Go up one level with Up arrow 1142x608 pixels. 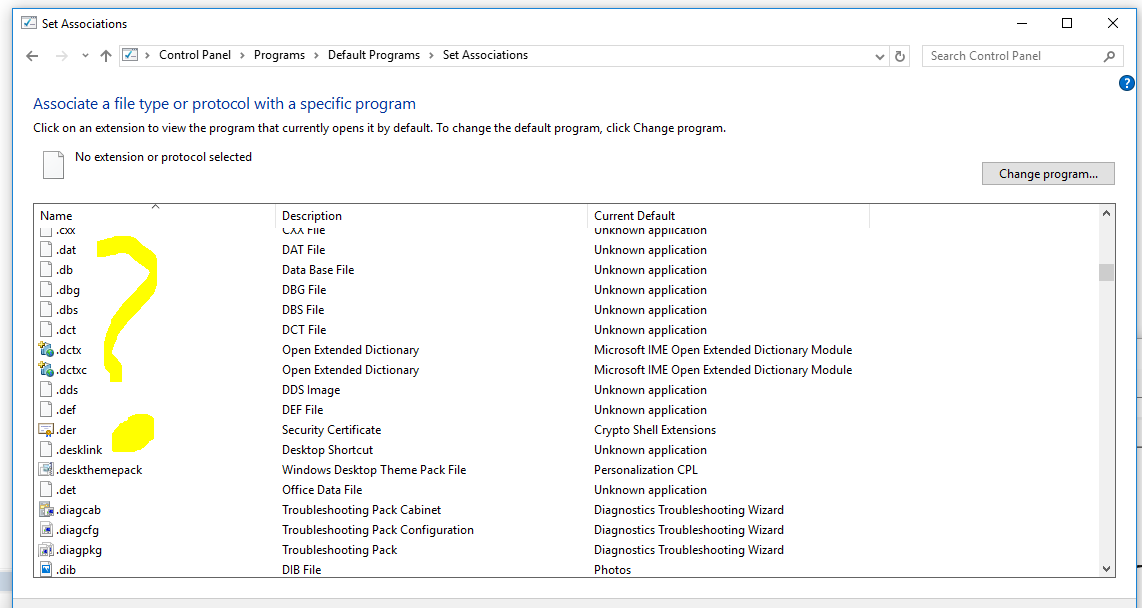[x=106, y=56]
